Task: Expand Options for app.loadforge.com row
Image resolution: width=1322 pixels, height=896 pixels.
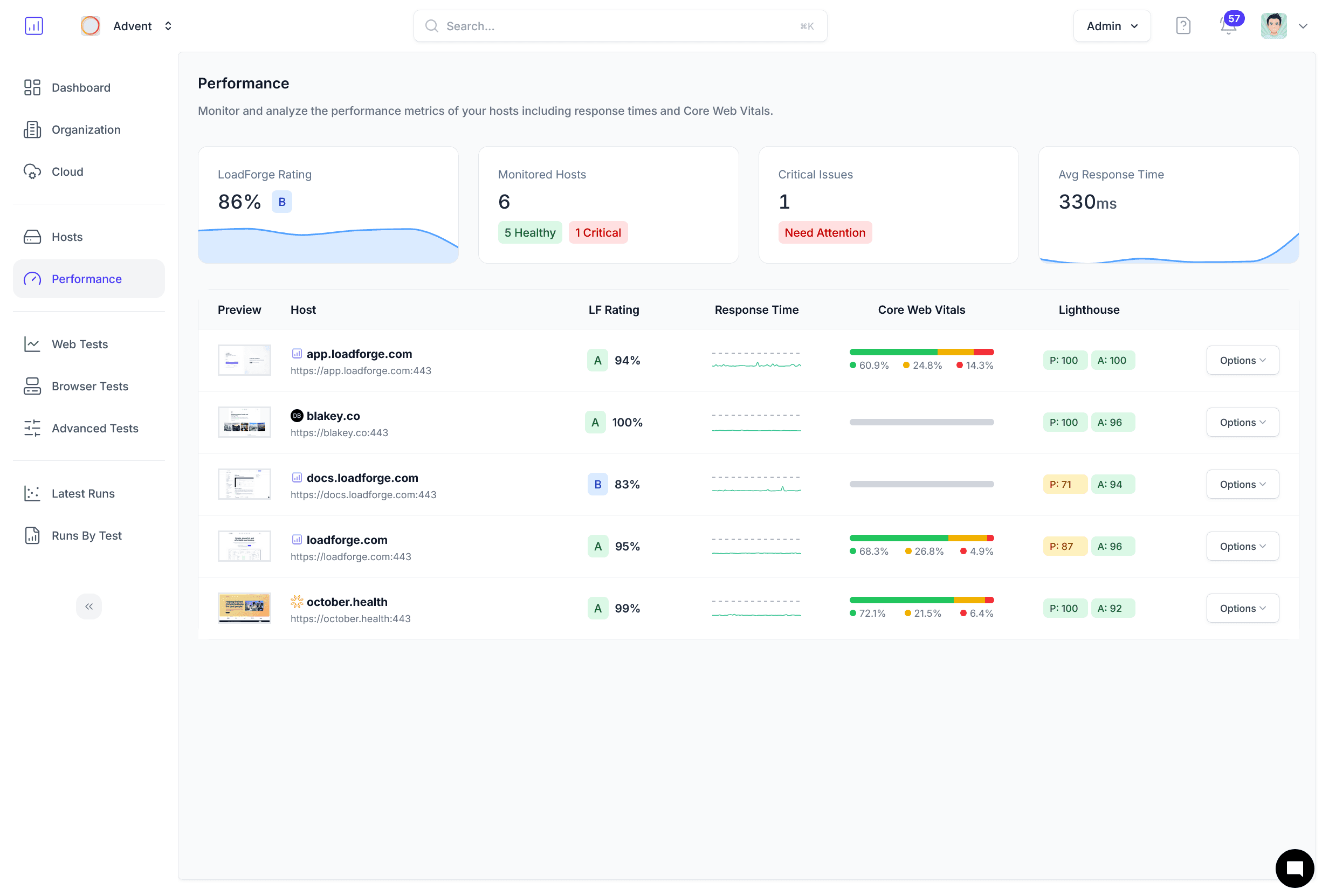Action: click(1242, 360)
